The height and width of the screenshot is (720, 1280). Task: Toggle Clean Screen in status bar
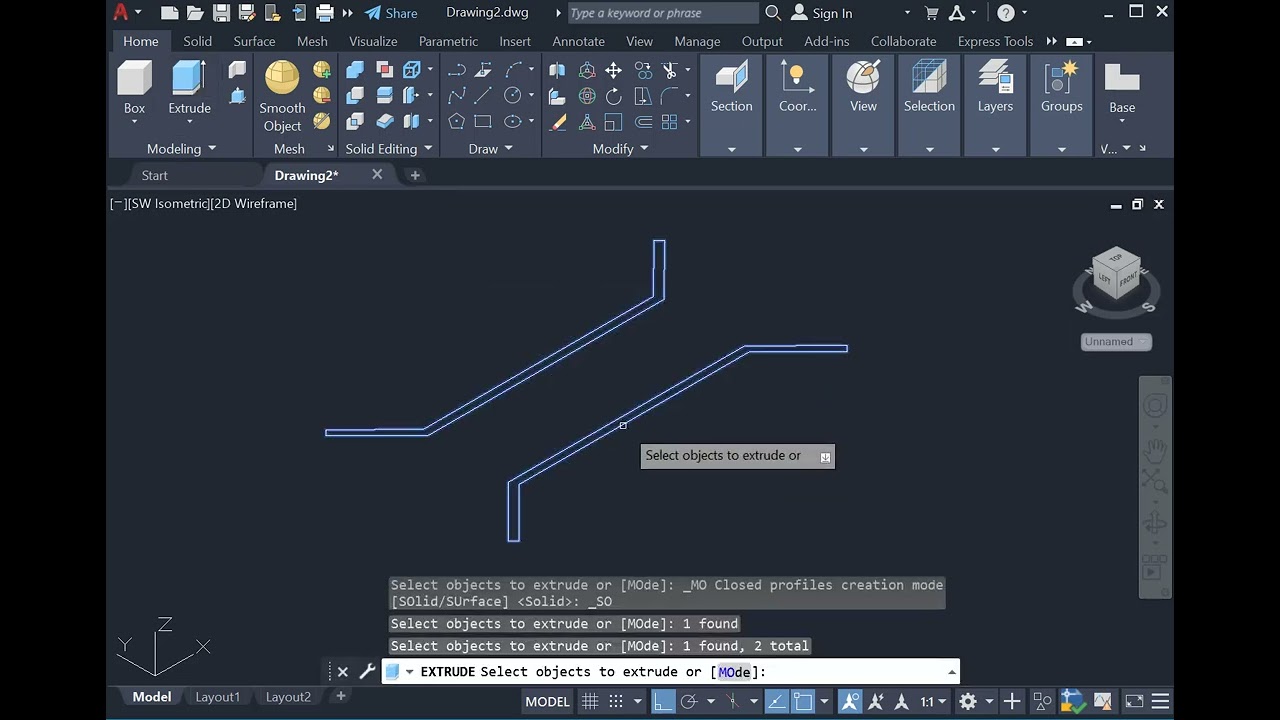(x=1134, y=701)
